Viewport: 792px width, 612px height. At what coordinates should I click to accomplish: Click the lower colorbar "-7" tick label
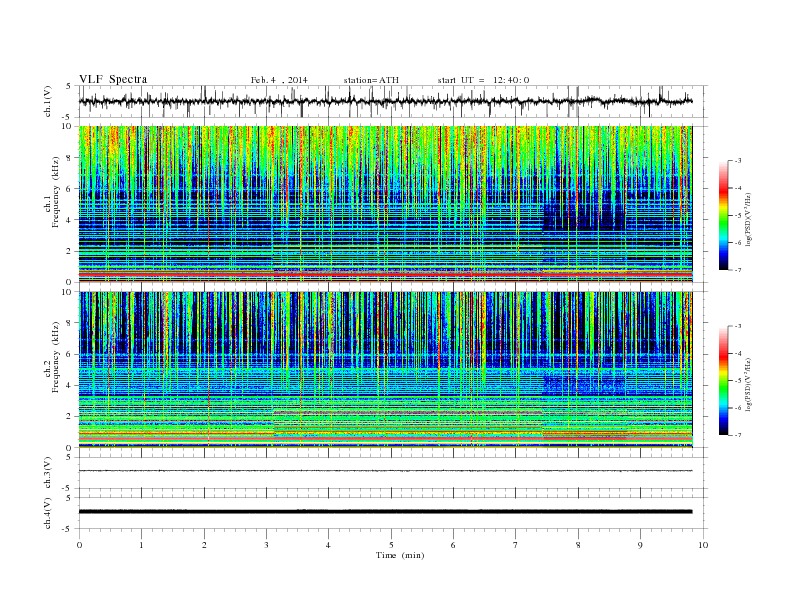738,435
